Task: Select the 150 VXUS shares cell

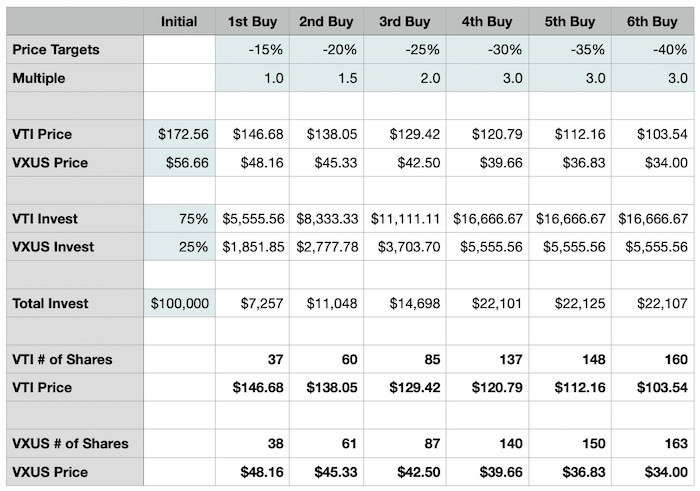Action: tap(570, 444)
